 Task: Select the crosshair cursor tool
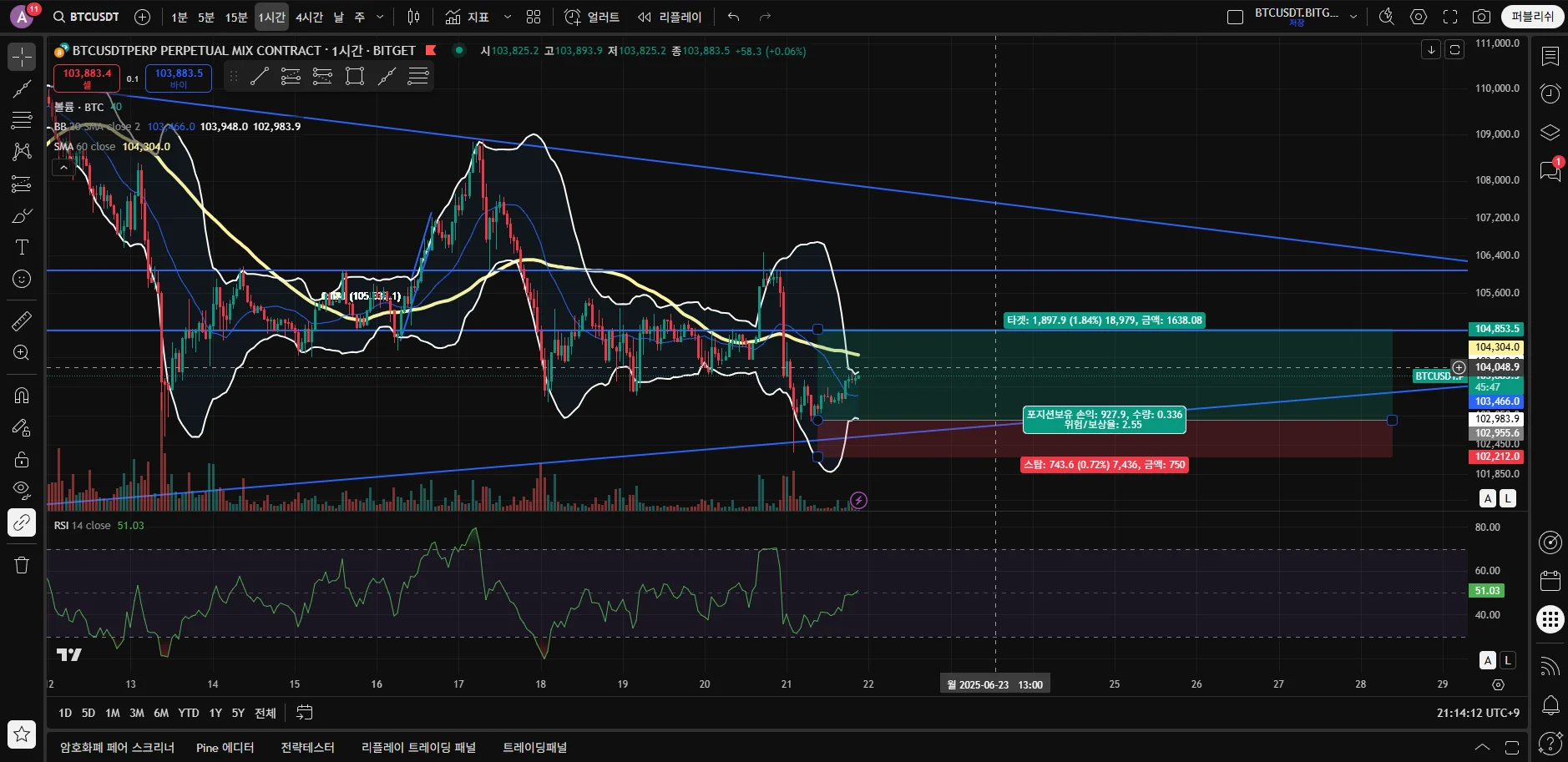22,57
